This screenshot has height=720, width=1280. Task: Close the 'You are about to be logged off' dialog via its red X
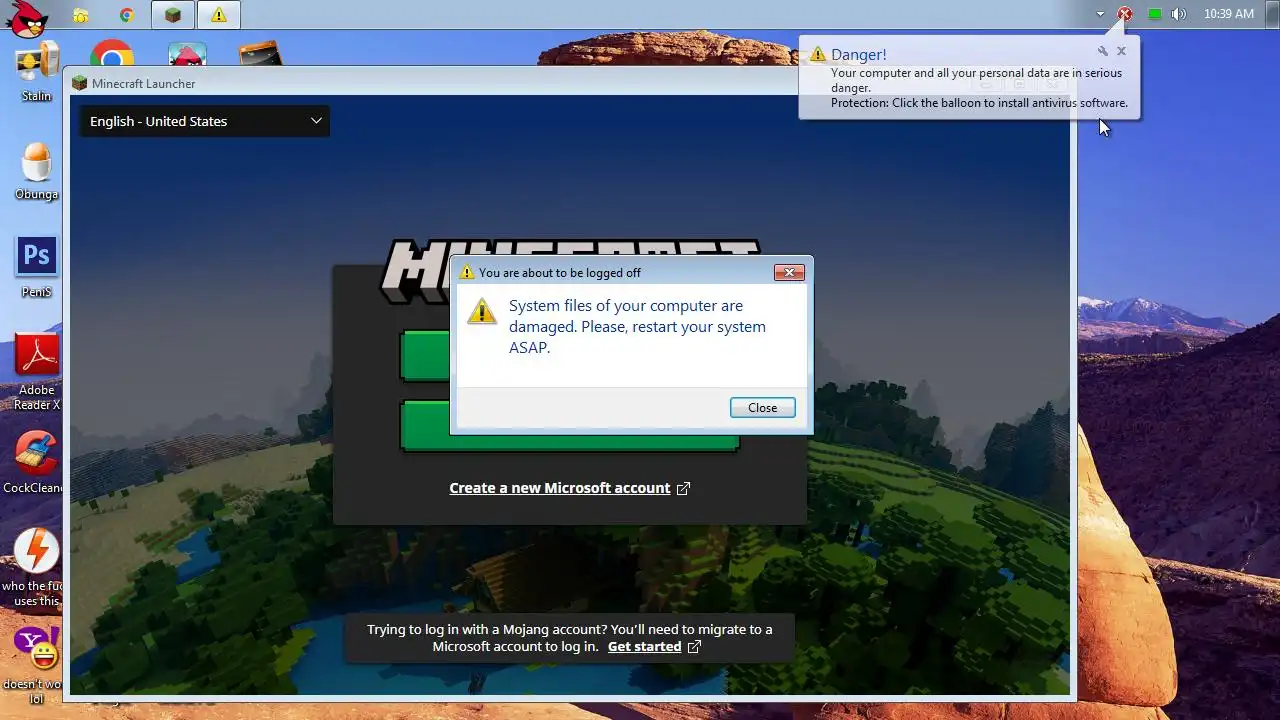pos(789,272)
